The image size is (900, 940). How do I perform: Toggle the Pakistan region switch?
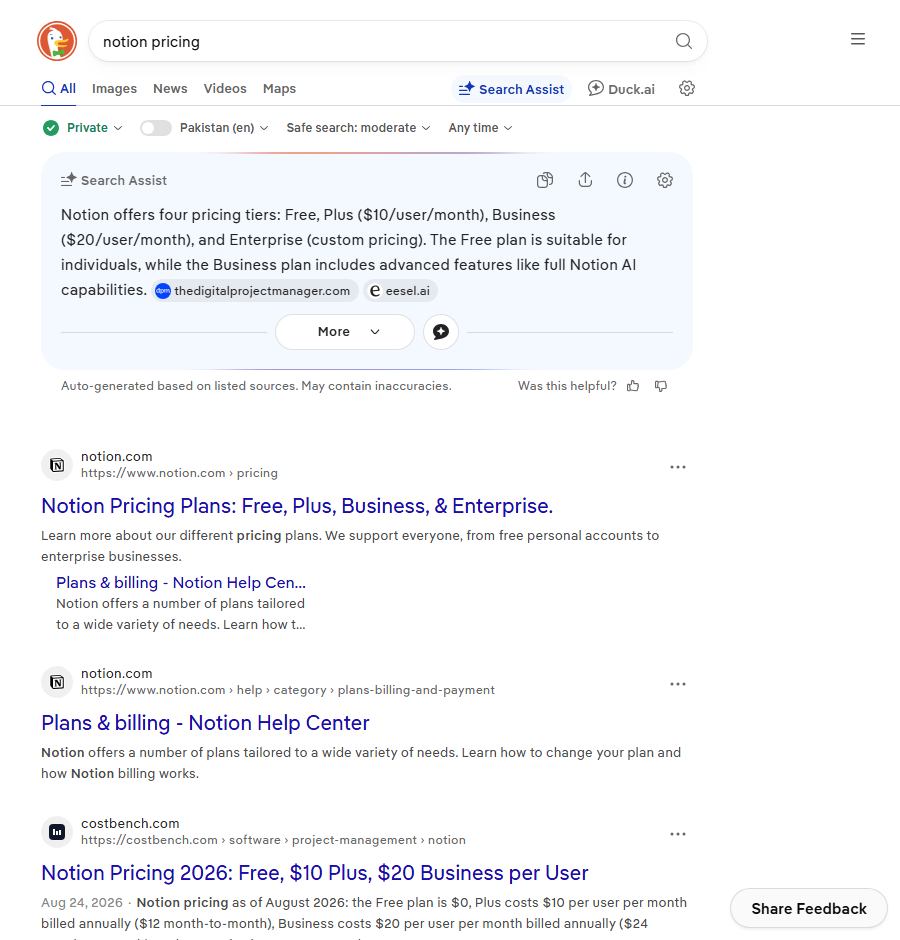coord(156,128)
